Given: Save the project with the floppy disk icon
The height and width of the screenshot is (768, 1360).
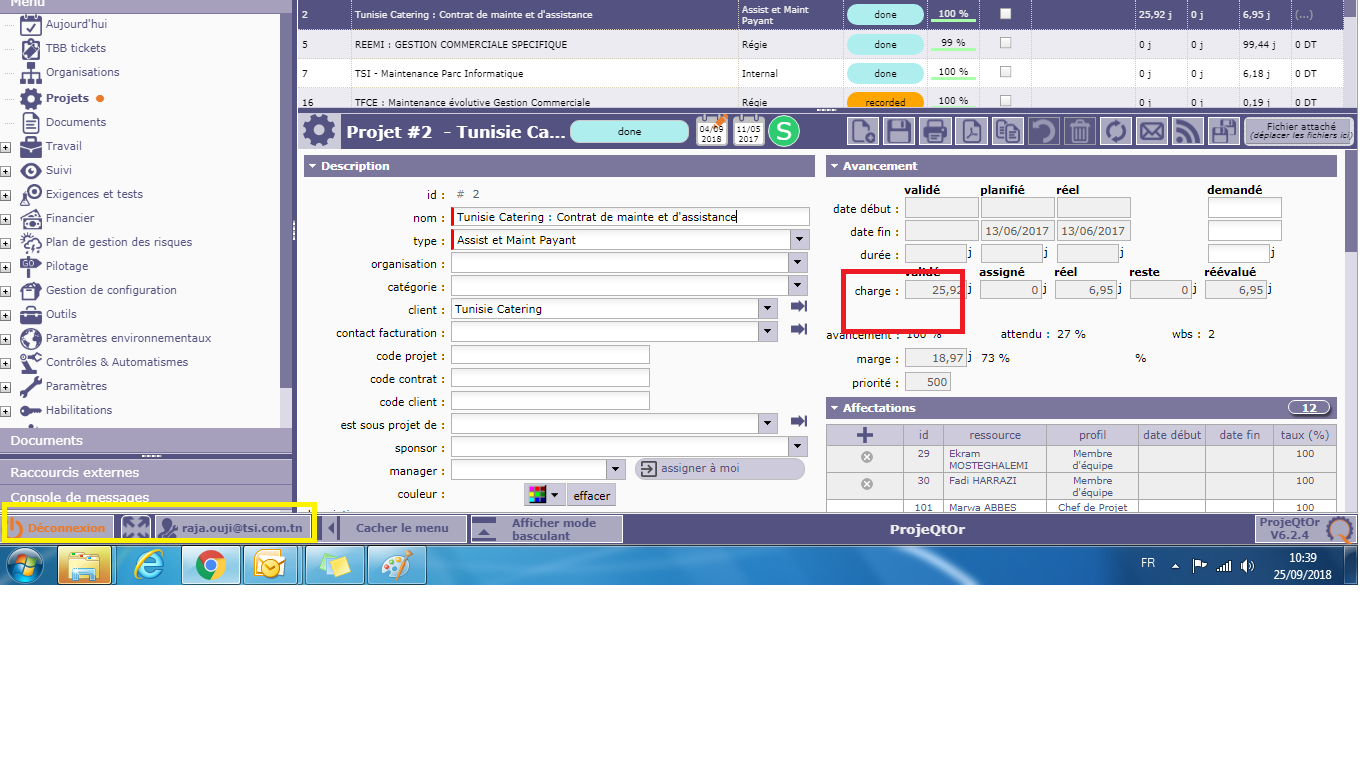Looking at the screenshot, I should (898, 131).
